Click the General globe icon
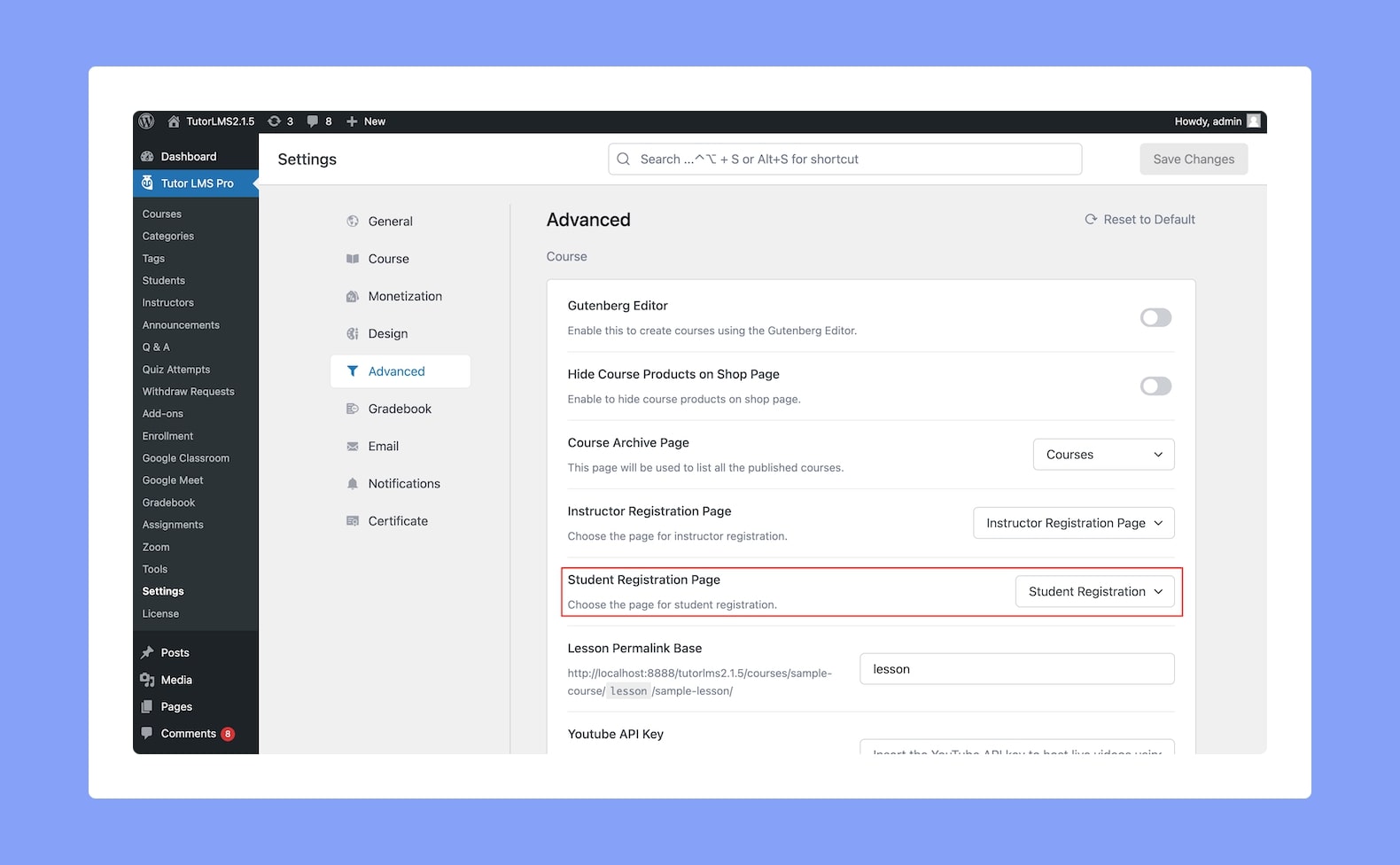This screenshot has height=865, width=1400. point(353,222)
